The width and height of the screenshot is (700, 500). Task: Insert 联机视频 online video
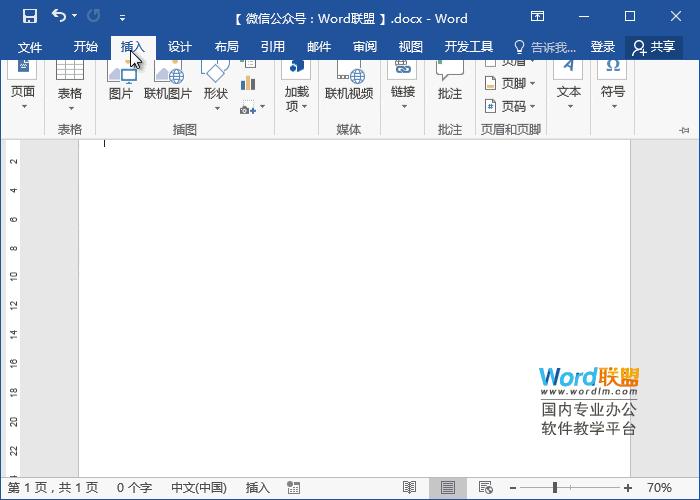tap(349, 80)
